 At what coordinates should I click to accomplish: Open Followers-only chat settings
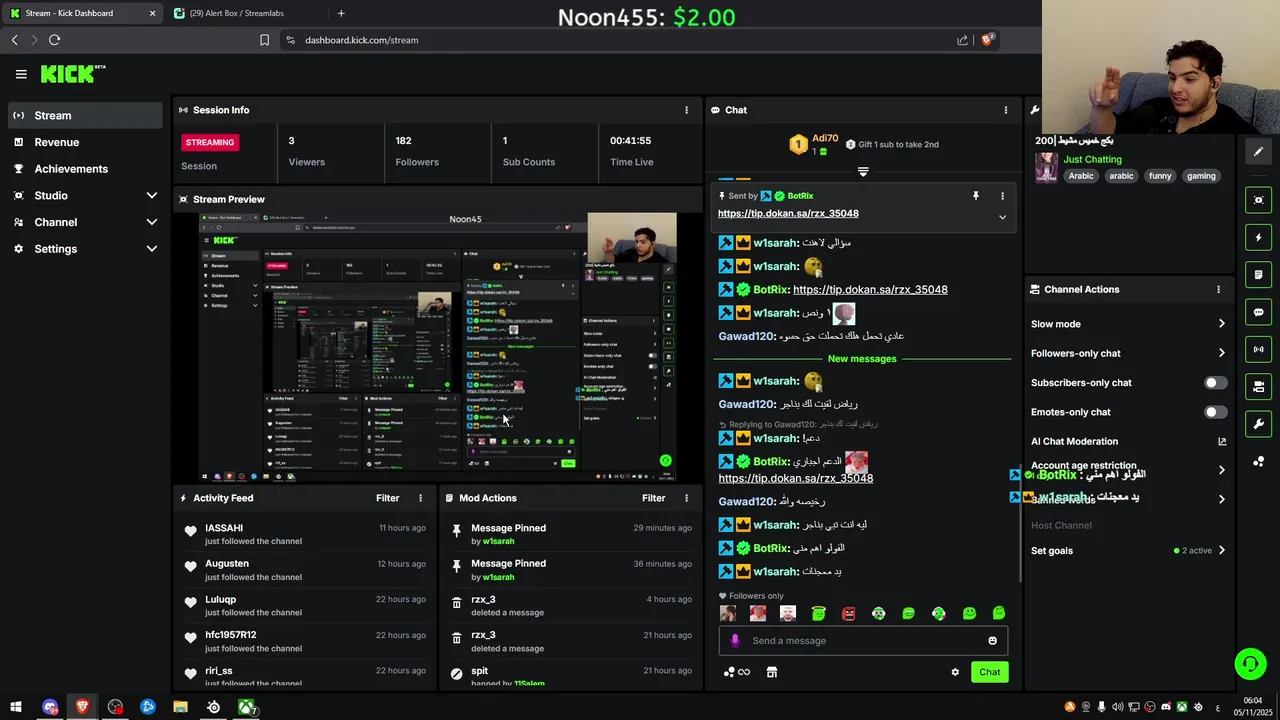[1128, 353]
